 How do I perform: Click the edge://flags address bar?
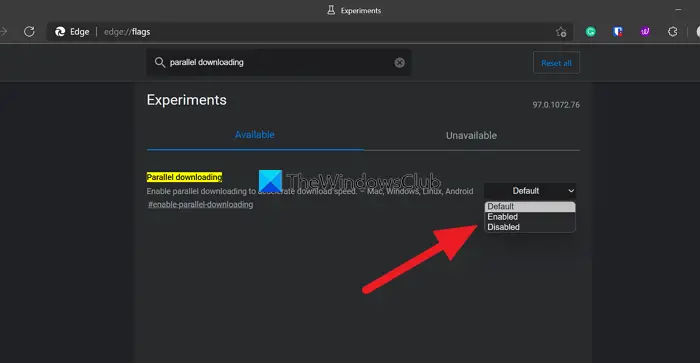coord(308,32)
